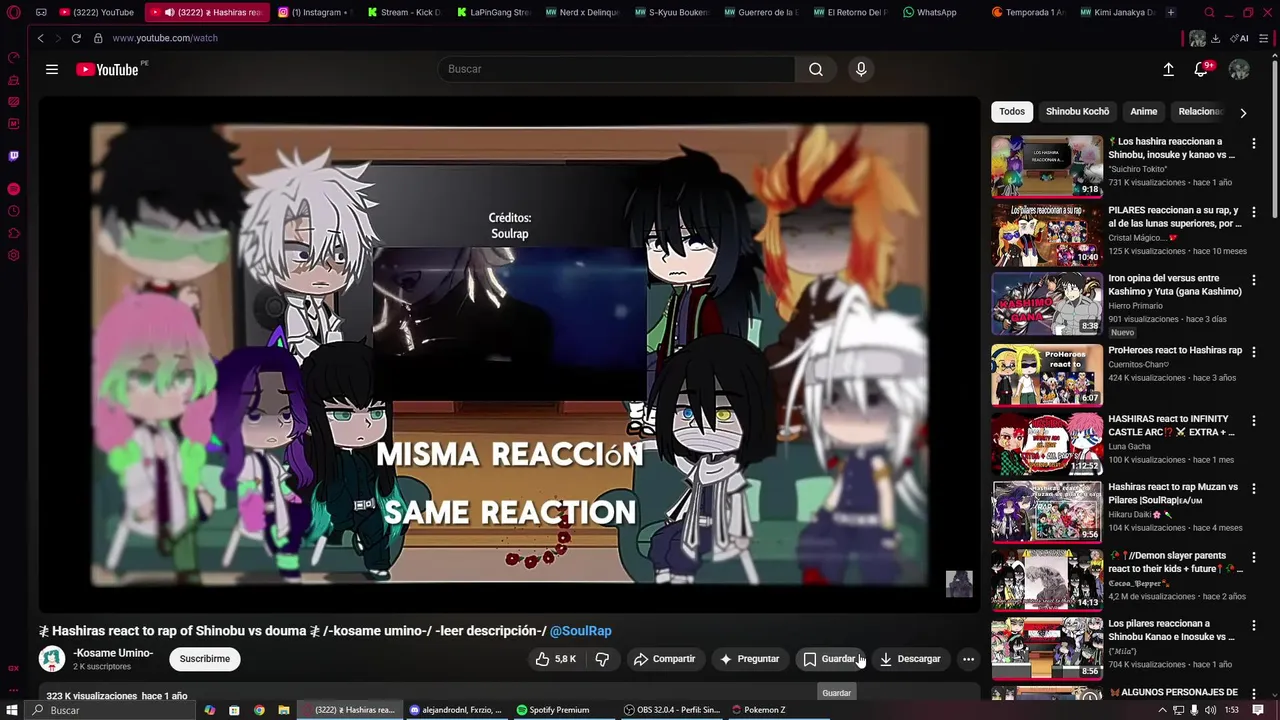Subscribe to -Kosame Umino- channel
Image resolution: width=1280 pixels, height=720 pixels.
pyautogui.click(x=205, y=659)
